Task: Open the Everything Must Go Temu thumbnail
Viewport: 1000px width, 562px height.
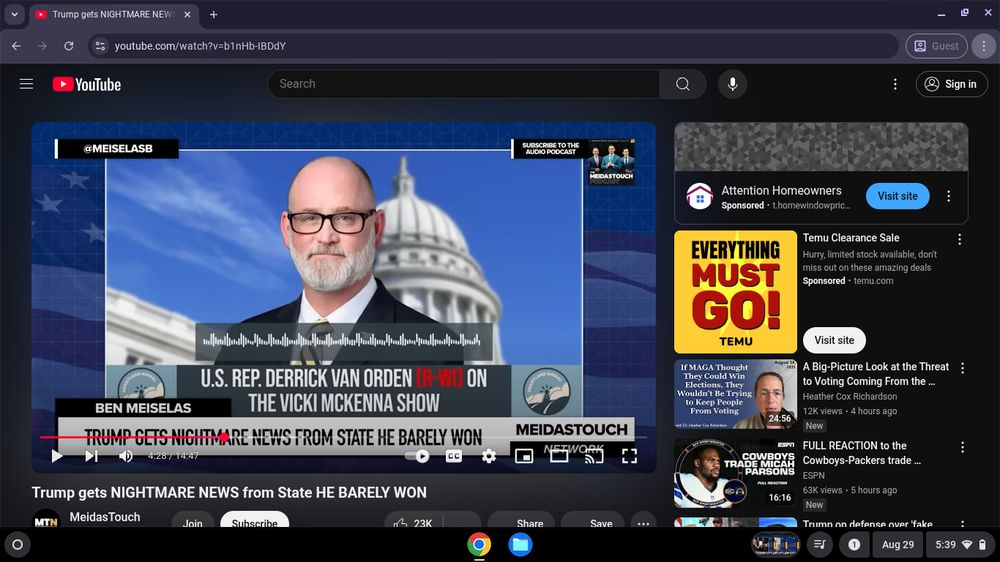Action: pos(735,292)
